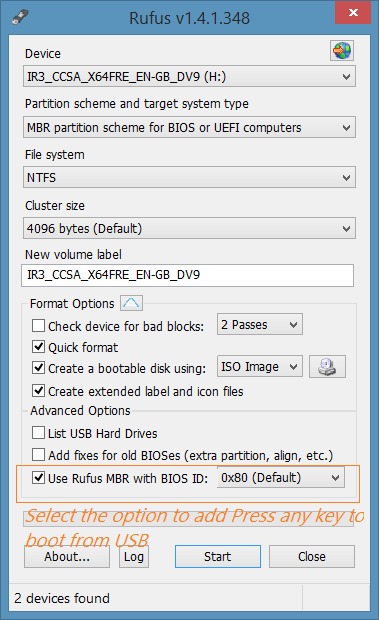Open the 2 Passes dropdown
379x620 pixels.
click(x=260, y=325)
